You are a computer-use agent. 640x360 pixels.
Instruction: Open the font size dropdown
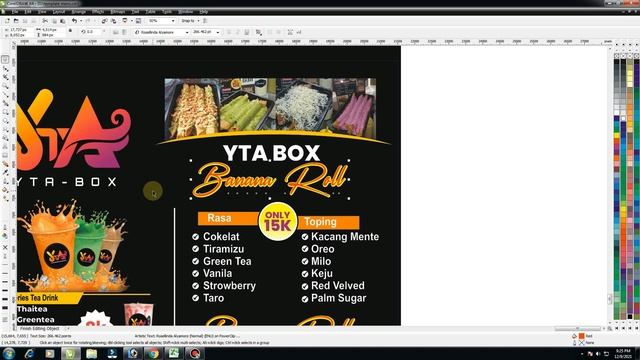point(218,32)
